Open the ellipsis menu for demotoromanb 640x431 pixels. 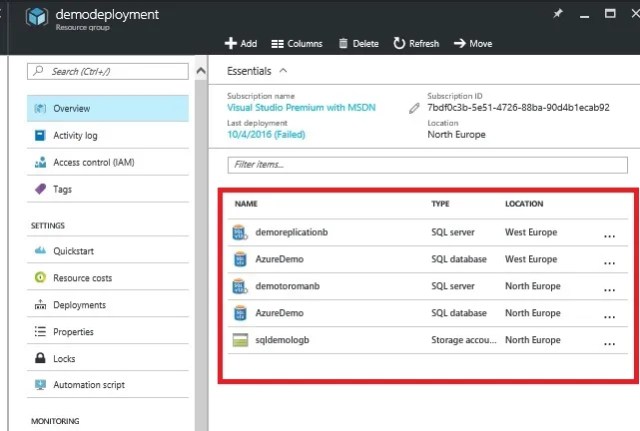tap(609, 290)
